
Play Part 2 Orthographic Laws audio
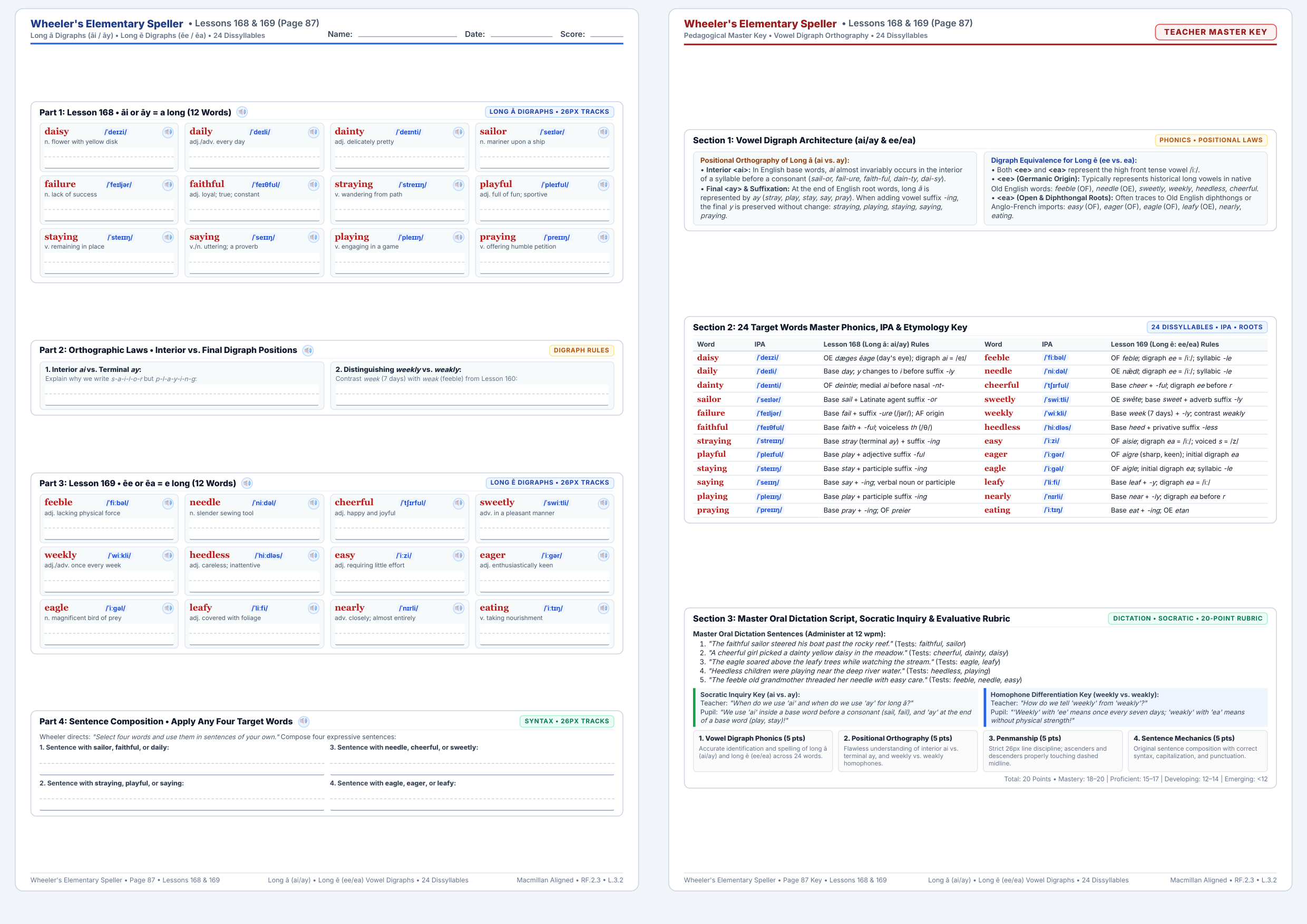308,350
